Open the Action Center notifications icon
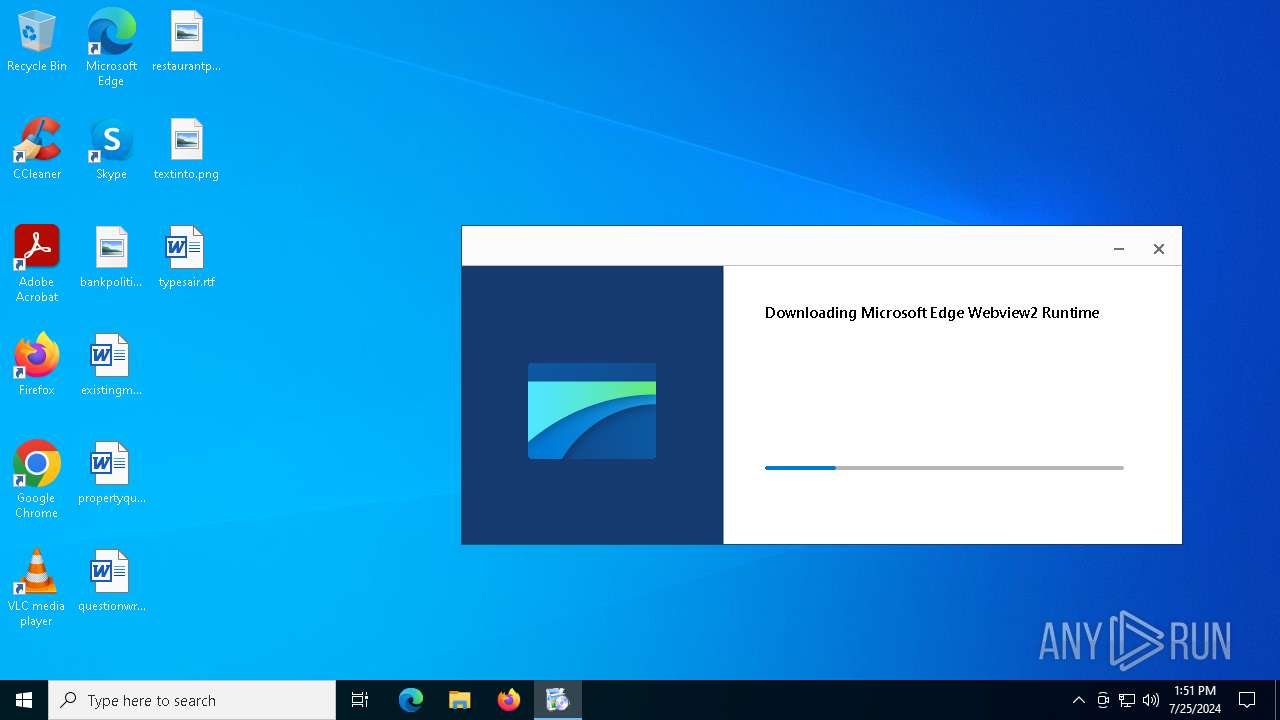 point(1247,700)
